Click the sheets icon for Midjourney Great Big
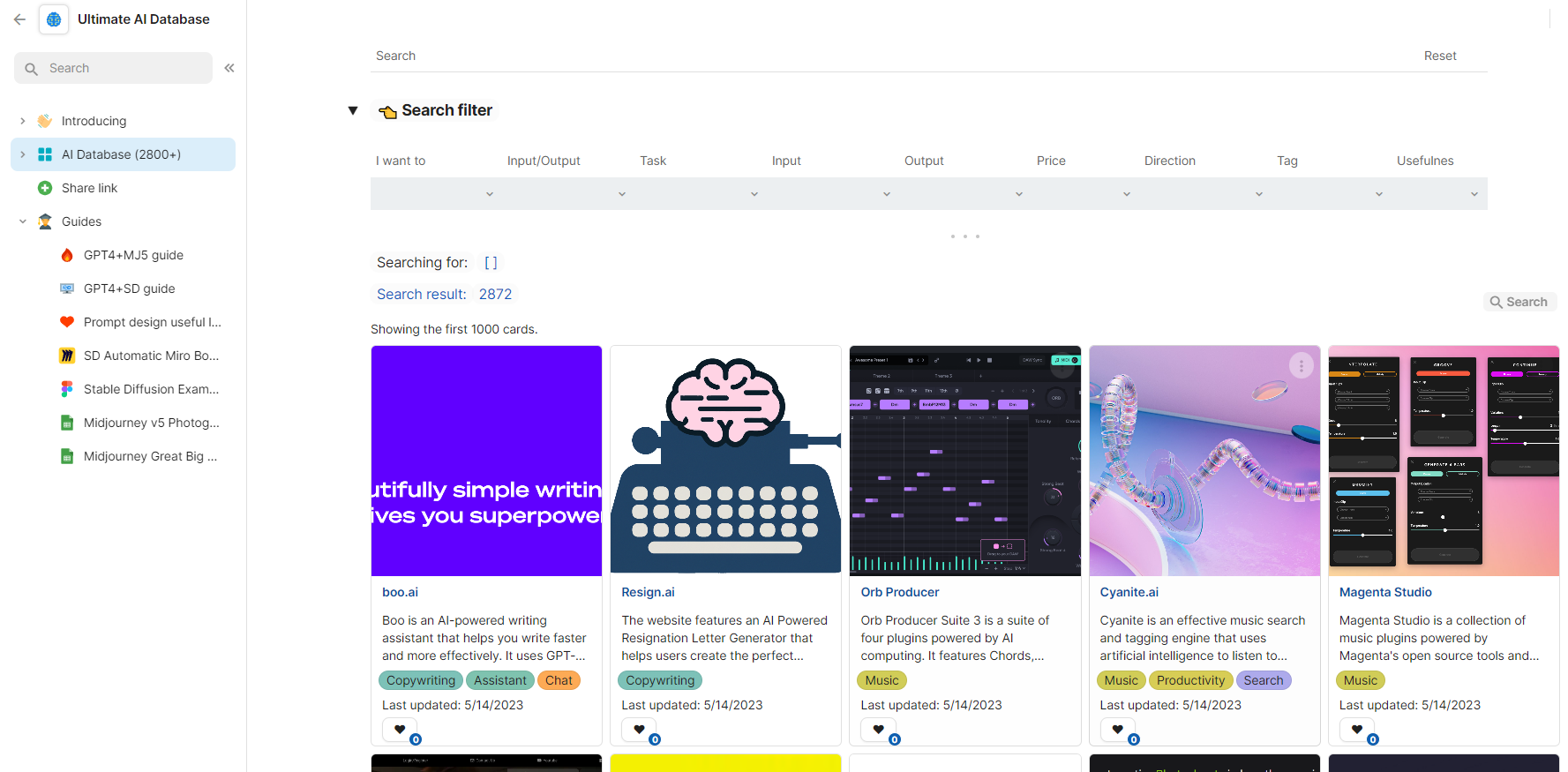 click(67, 456)
